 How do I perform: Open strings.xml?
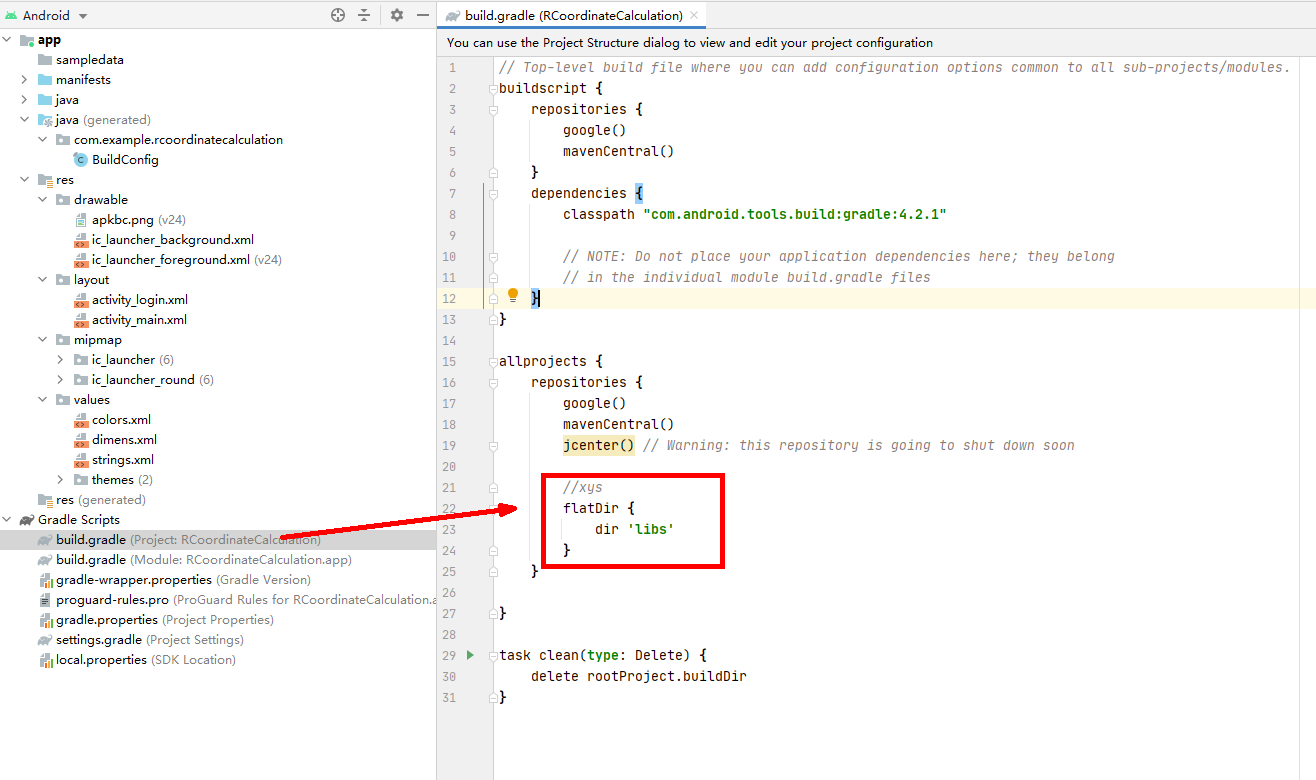123,460
